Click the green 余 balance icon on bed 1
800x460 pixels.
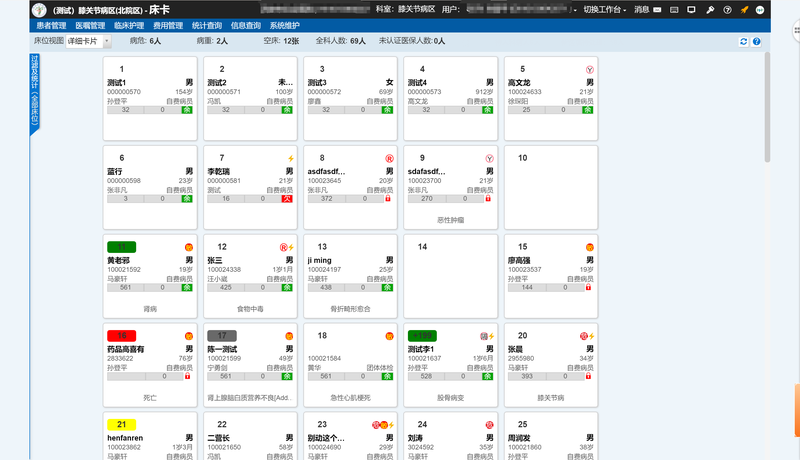pos(187,110)
